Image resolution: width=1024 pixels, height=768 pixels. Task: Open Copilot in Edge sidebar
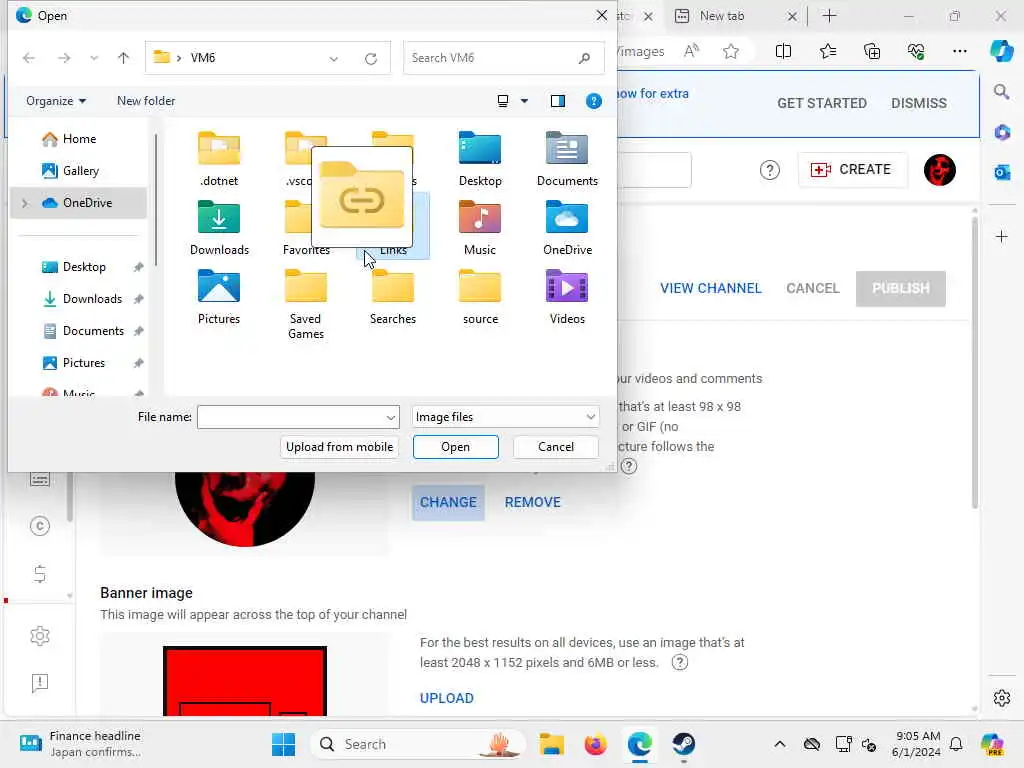[x=1002, y=52]
